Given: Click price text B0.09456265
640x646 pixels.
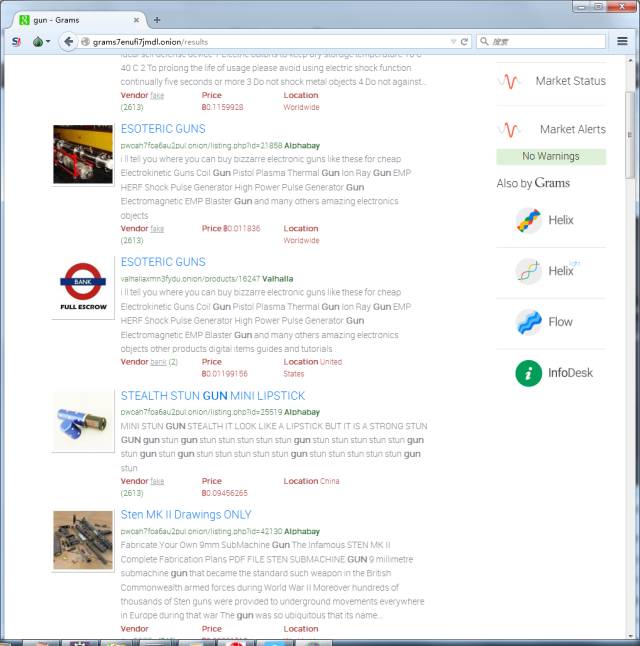Looking at the screenshot, I should coord(224,493).
